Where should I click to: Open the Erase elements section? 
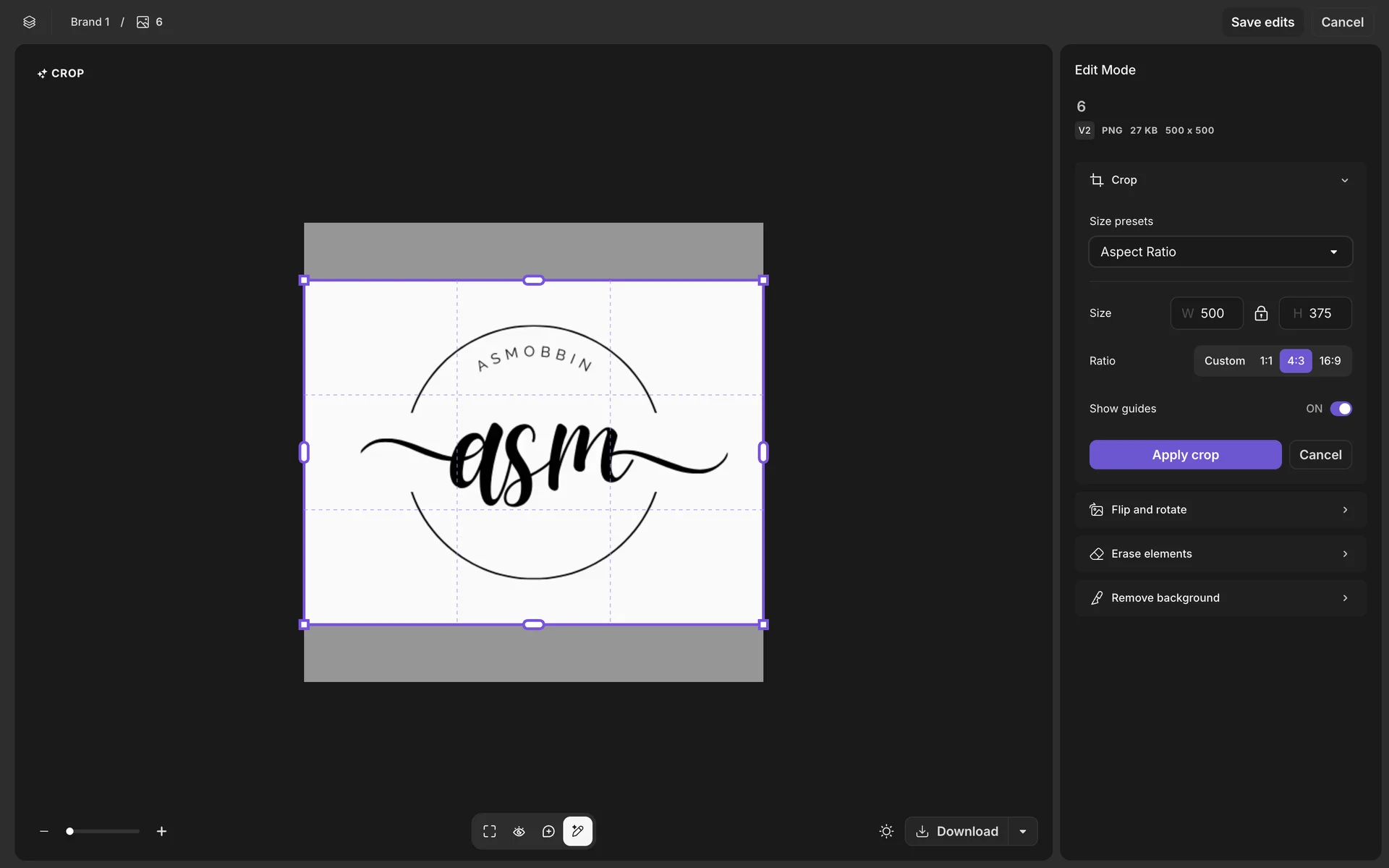[1220, 554]
